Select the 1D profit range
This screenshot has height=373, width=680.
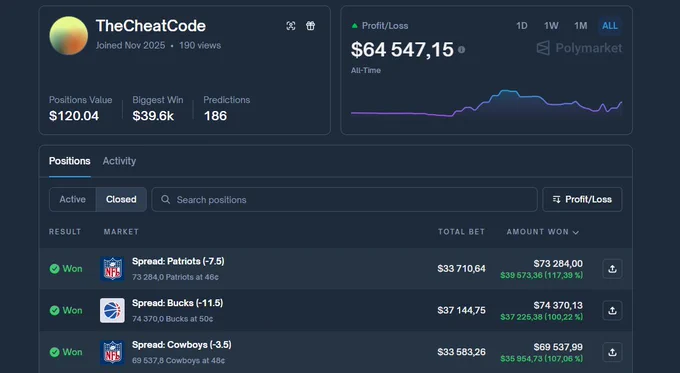click(x=522, y=26)
